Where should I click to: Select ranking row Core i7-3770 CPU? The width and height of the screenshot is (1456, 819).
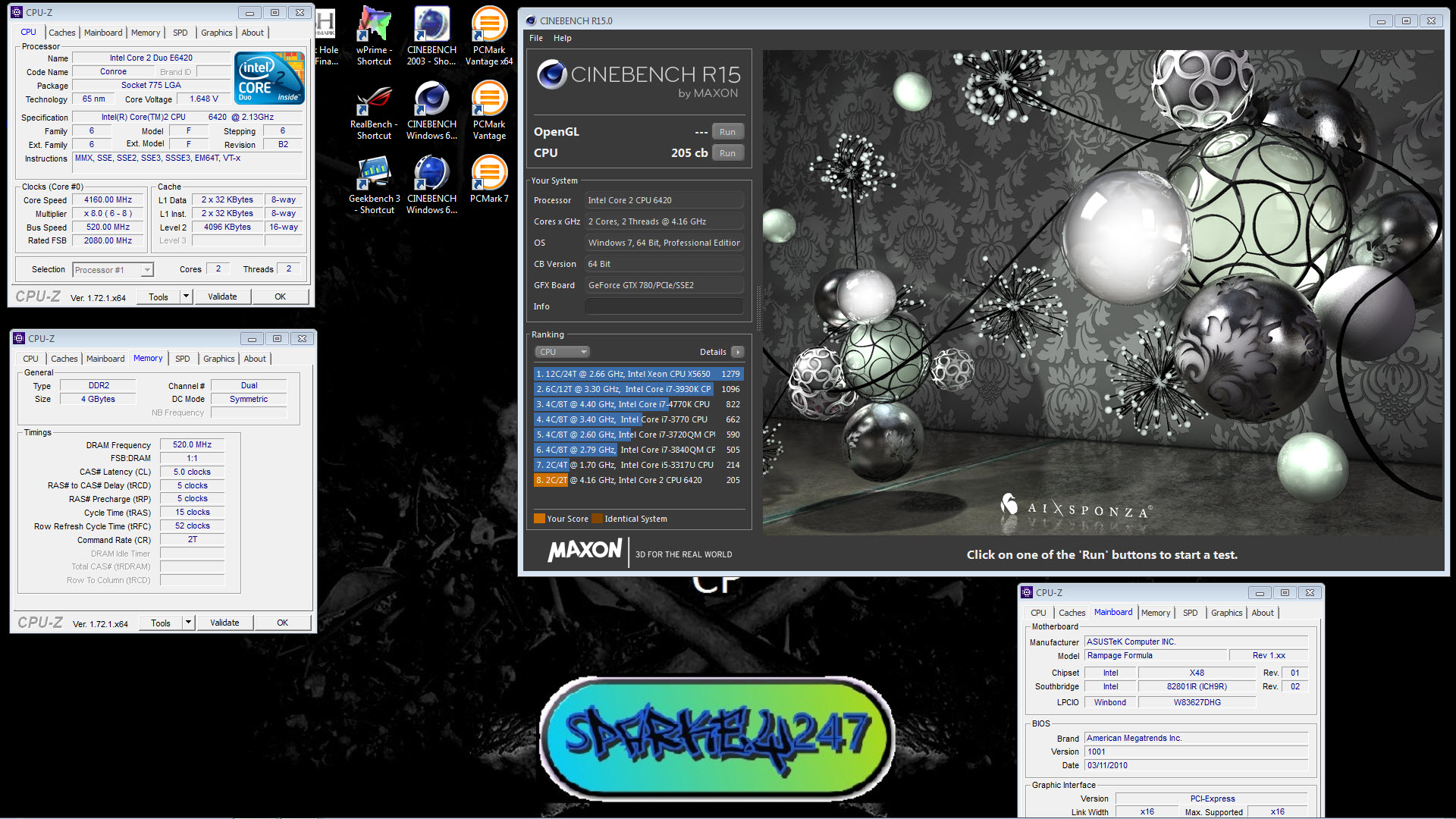[x=639, y=419]
